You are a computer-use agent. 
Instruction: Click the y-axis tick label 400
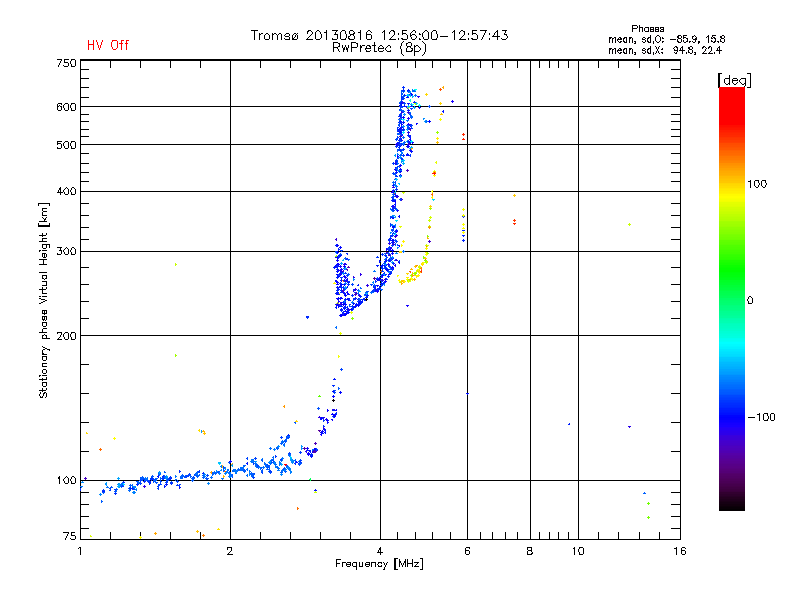[x=66, y=191]
